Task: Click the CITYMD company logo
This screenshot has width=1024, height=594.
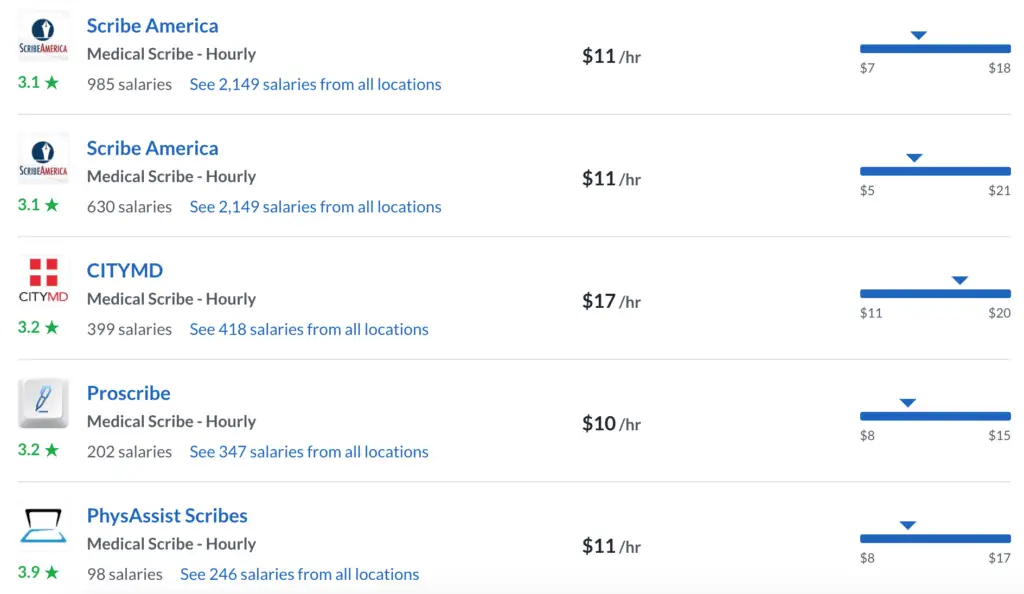Action: pos(43,281)
